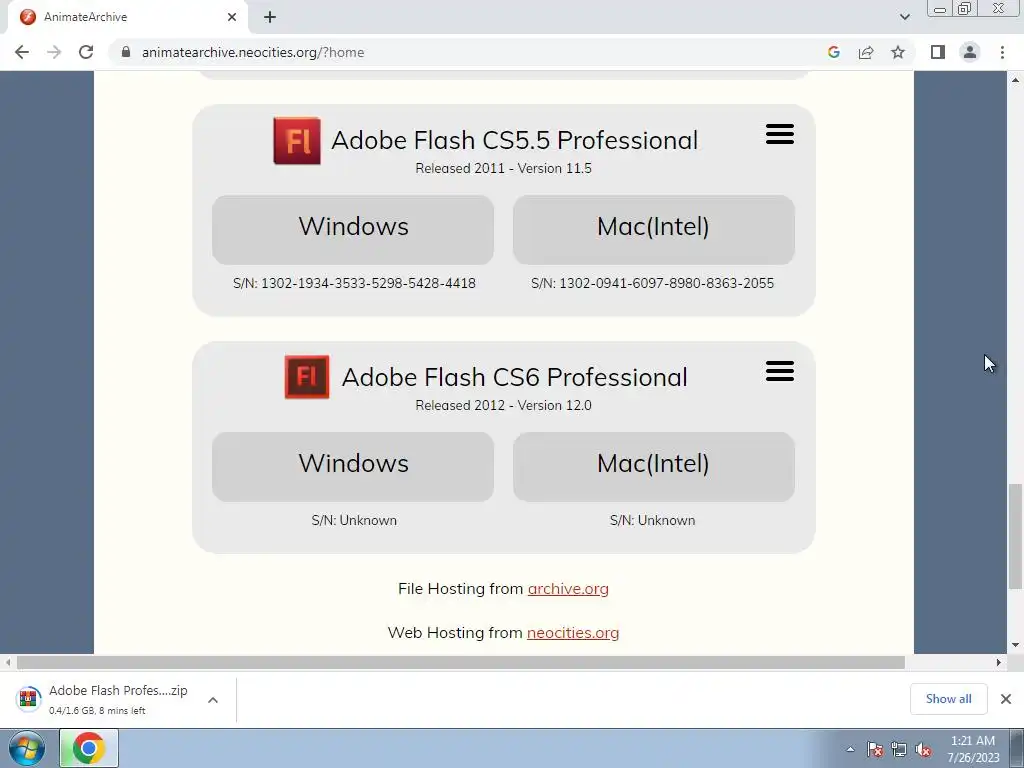Click the Adobe Flash Profes....zip download
Viewport: 1024px width, 768px height.
pos(118,690)
